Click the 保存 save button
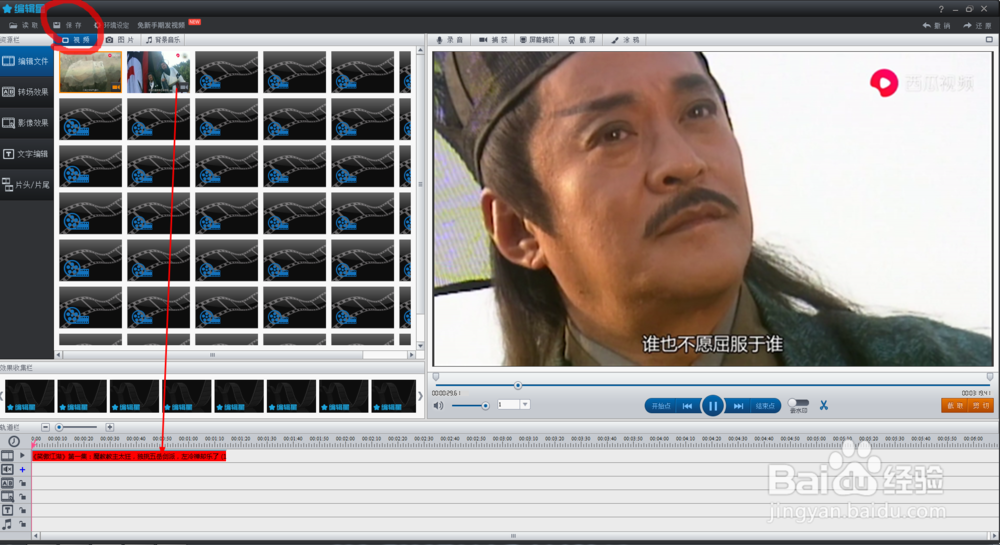This screenshot has height=545, width=1000. [x=68, y=25]
